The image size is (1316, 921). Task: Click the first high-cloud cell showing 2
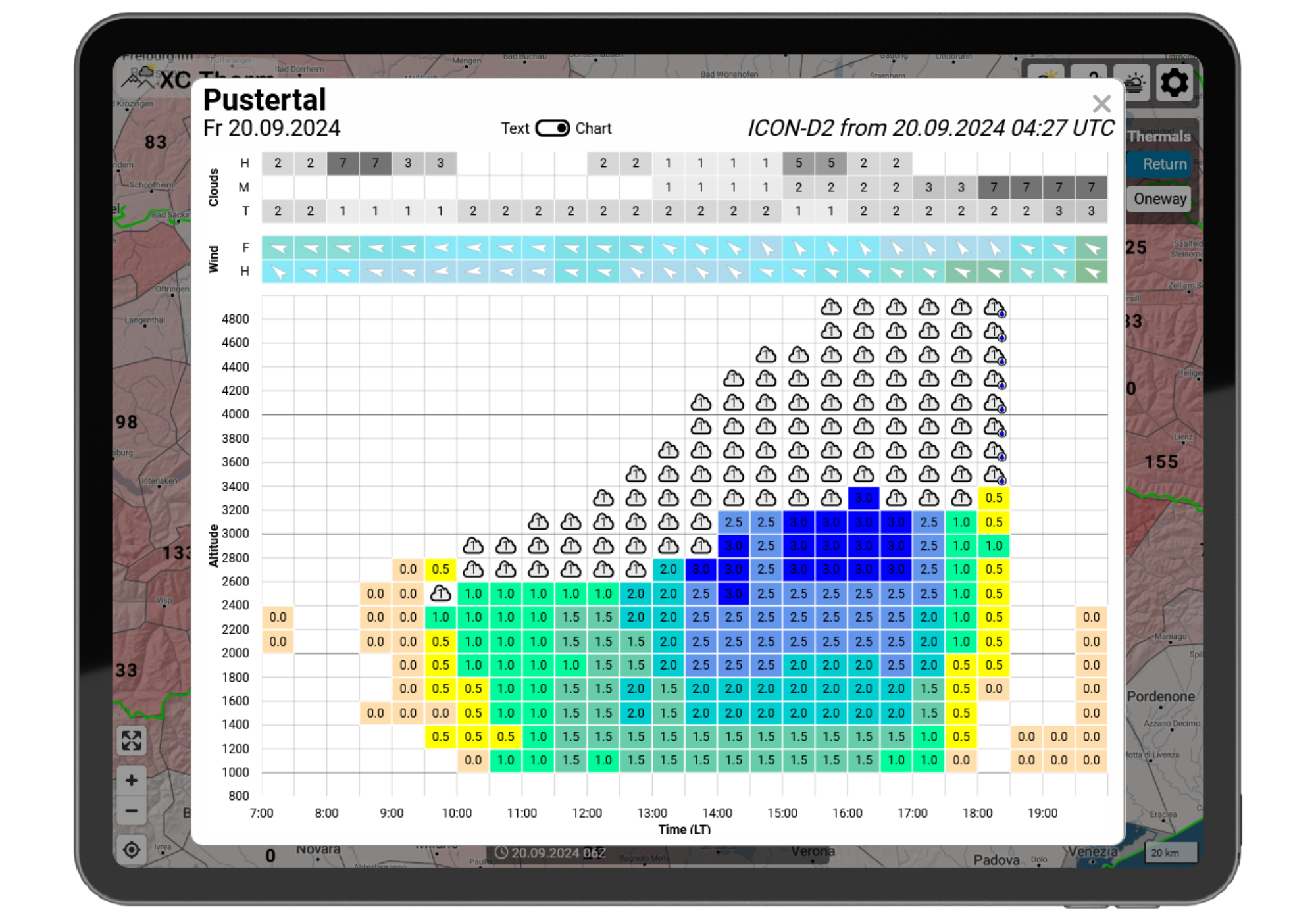click(x=278, y=163)
